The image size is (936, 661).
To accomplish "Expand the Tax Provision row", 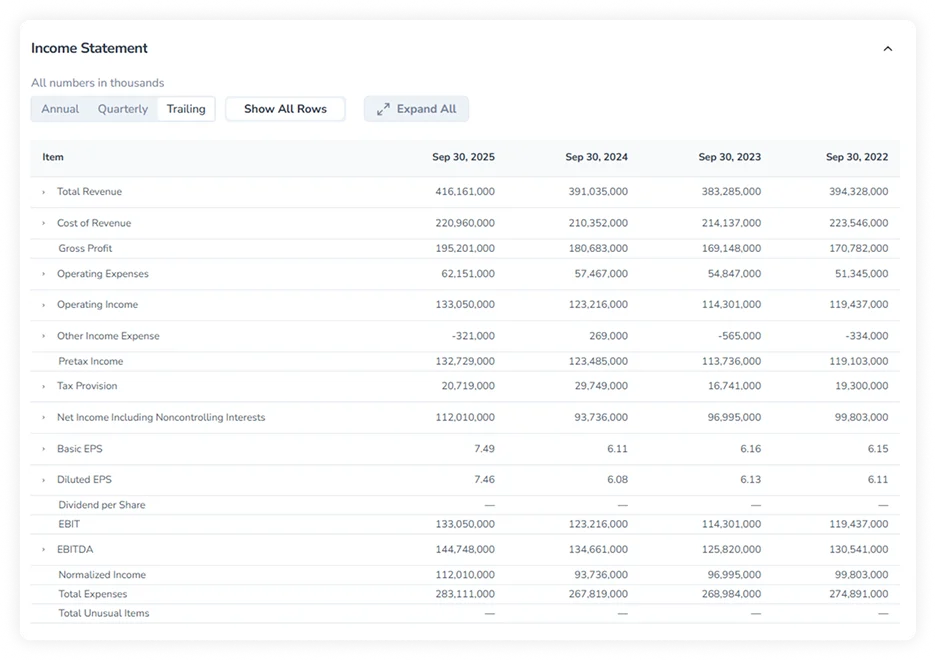I will (44, 386).
